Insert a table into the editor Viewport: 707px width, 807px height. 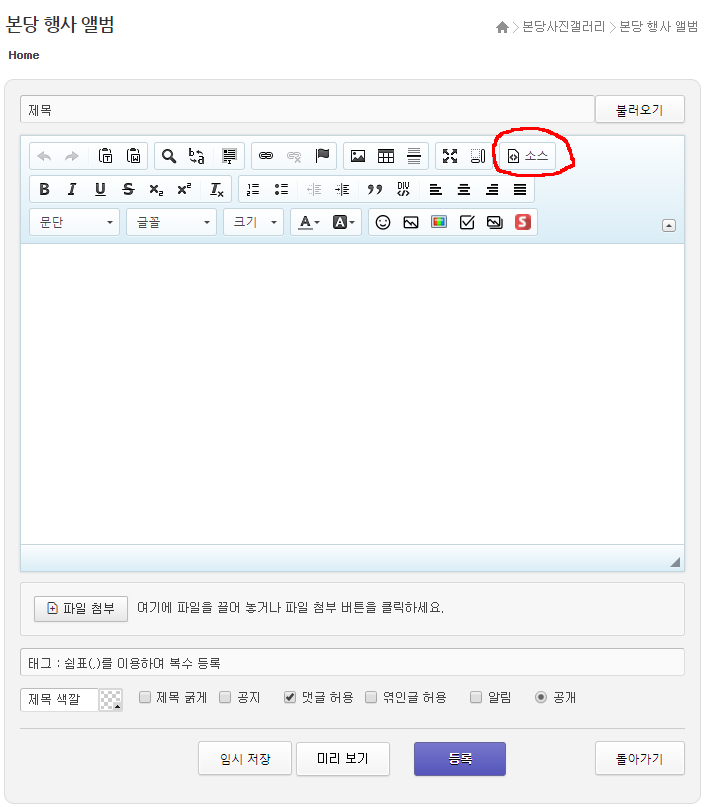(x=386, y=156)
